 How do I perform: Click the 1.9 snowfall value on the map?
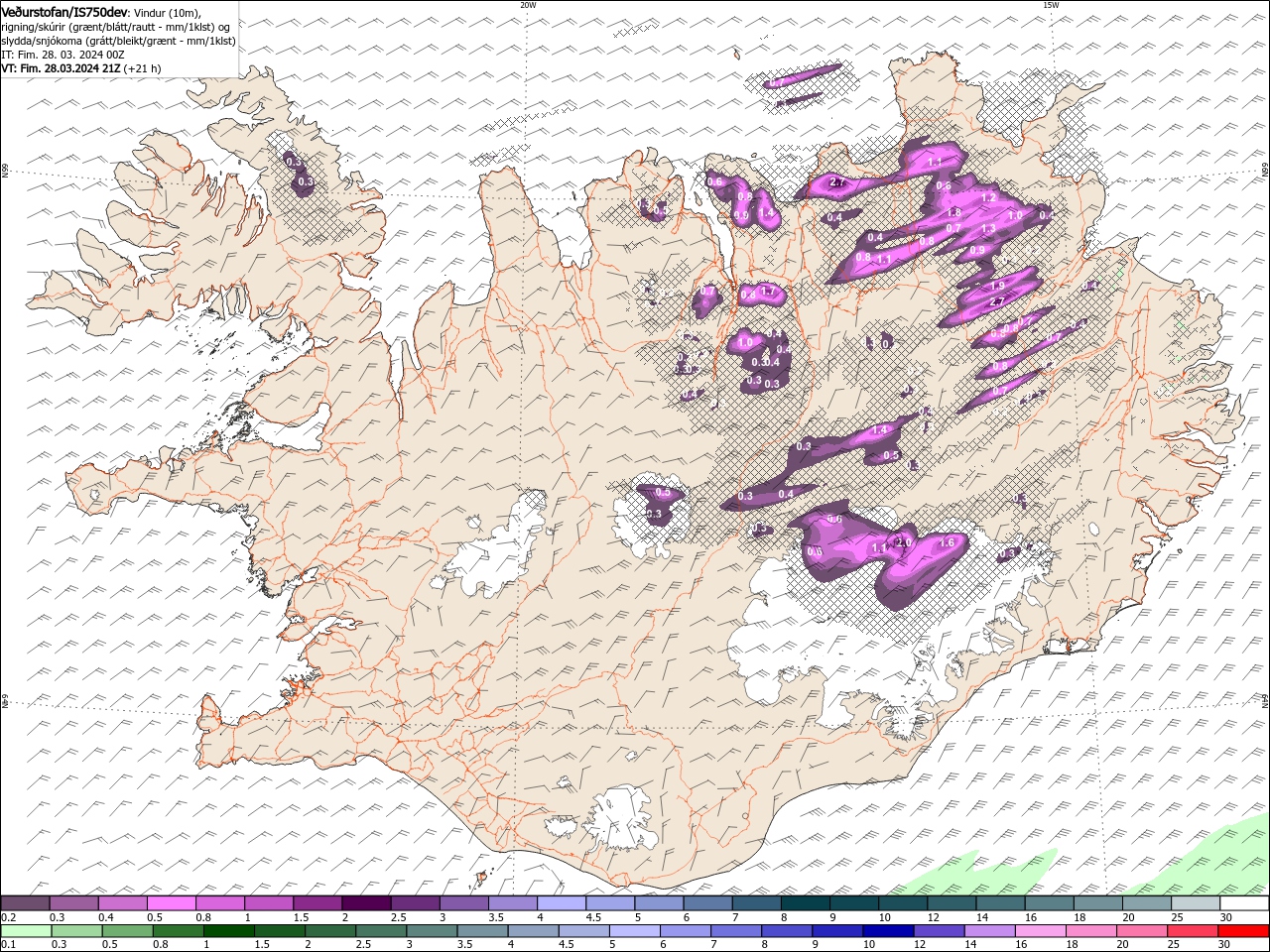(x=998, y=286)
